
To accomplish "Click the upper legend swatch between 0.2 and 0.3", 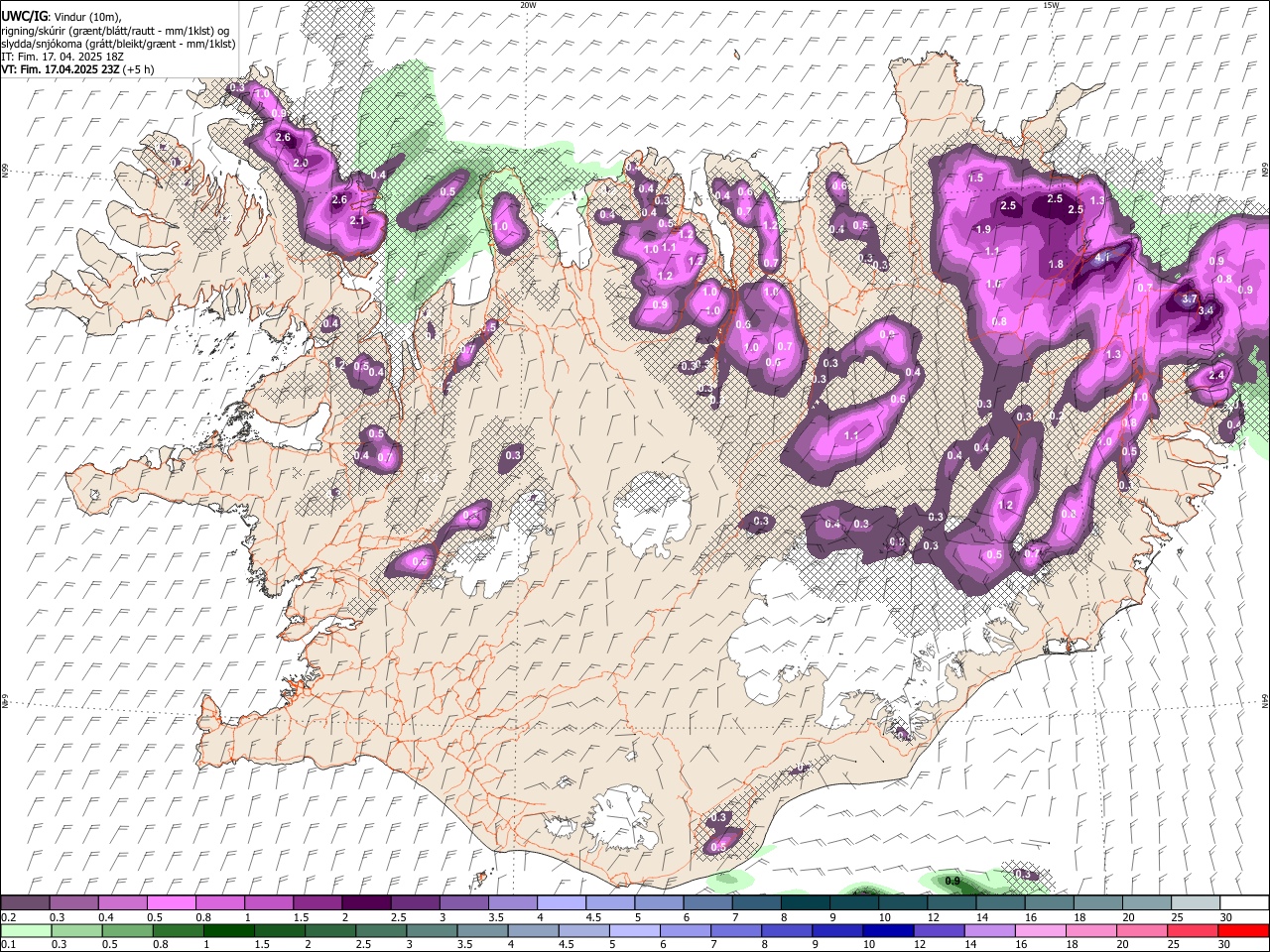I will tap(25, 902).
